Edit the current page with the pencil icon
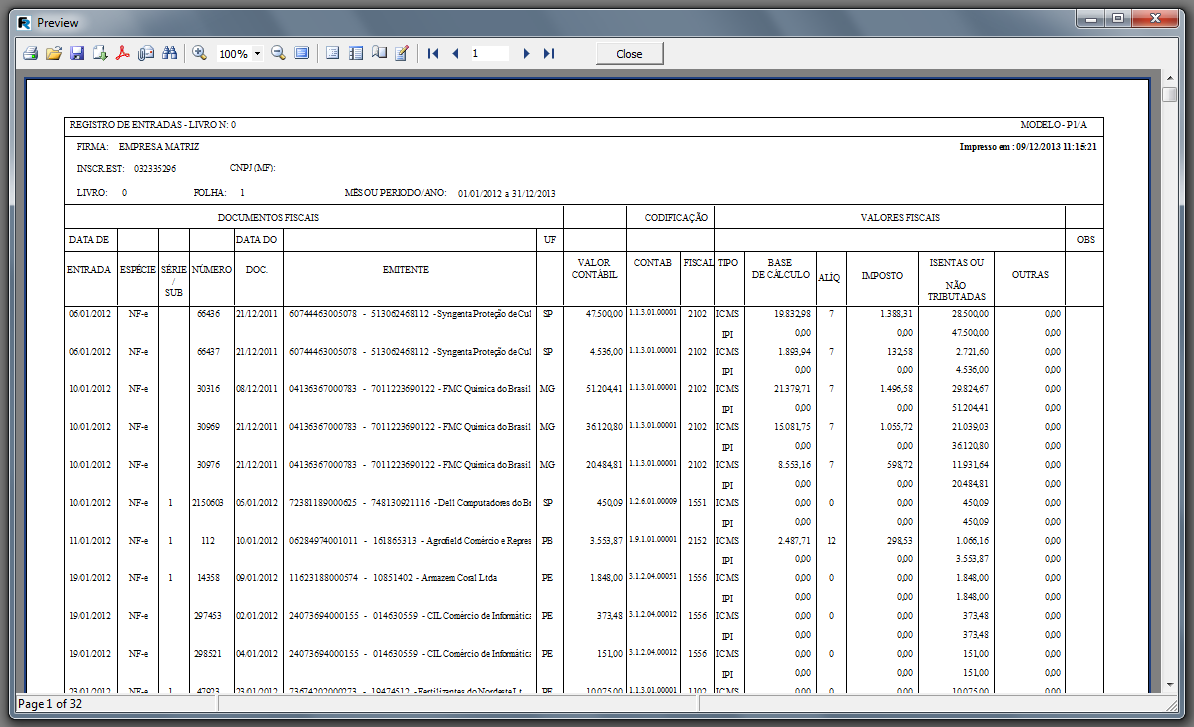 click(x=402, y=53)
